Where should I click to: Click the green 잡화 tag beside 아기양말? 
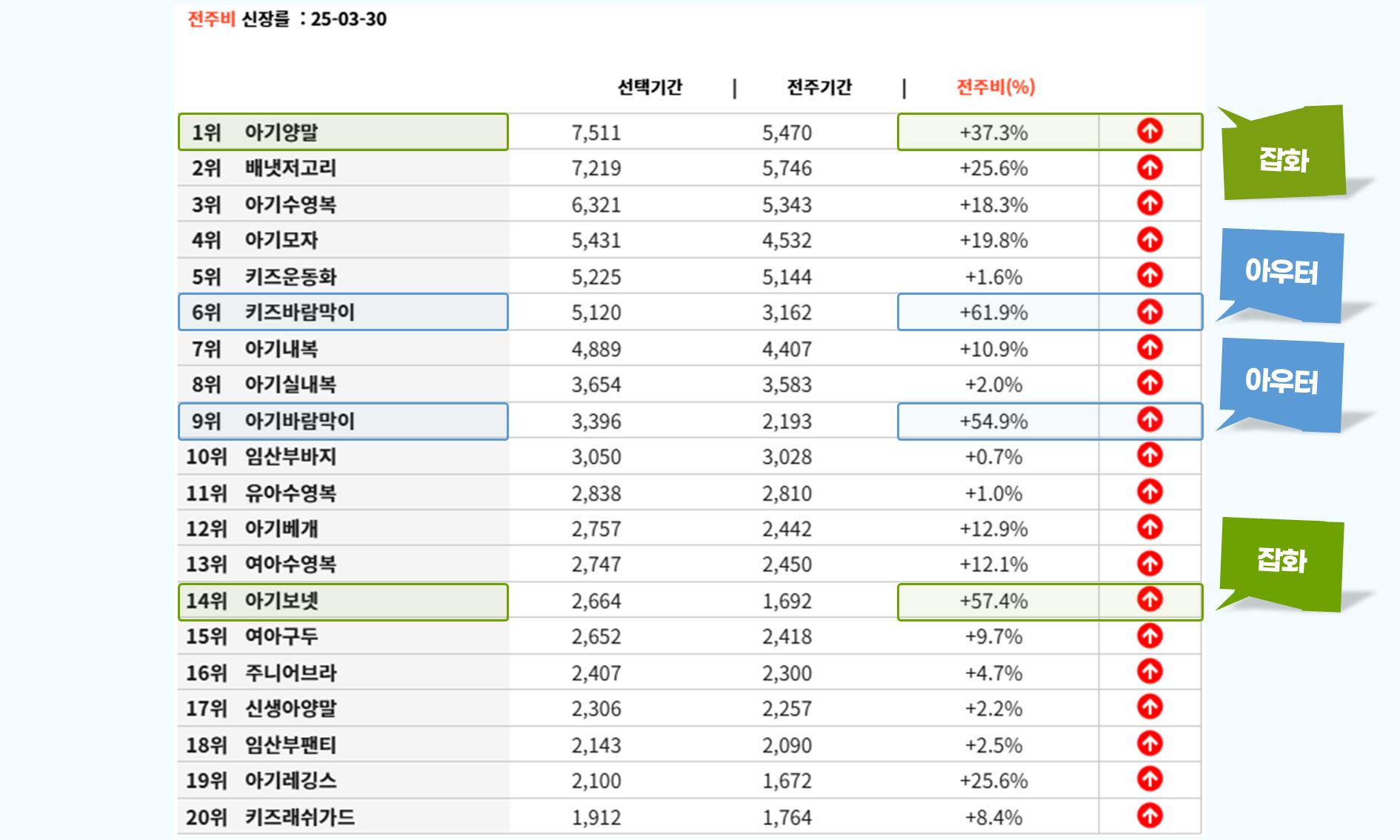(x=1284, y=159)
